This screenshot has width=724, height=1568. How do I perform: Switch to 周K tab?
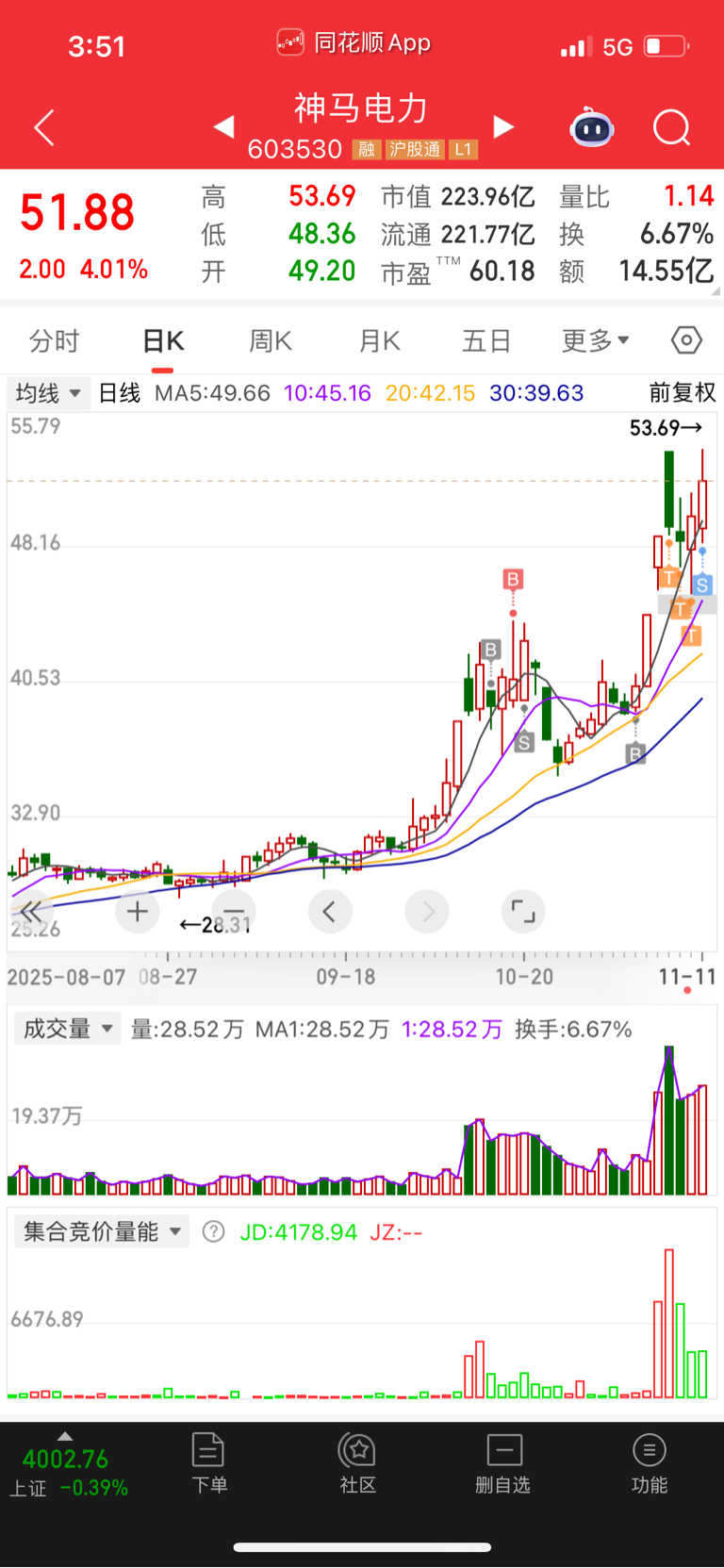coord(271,340)
